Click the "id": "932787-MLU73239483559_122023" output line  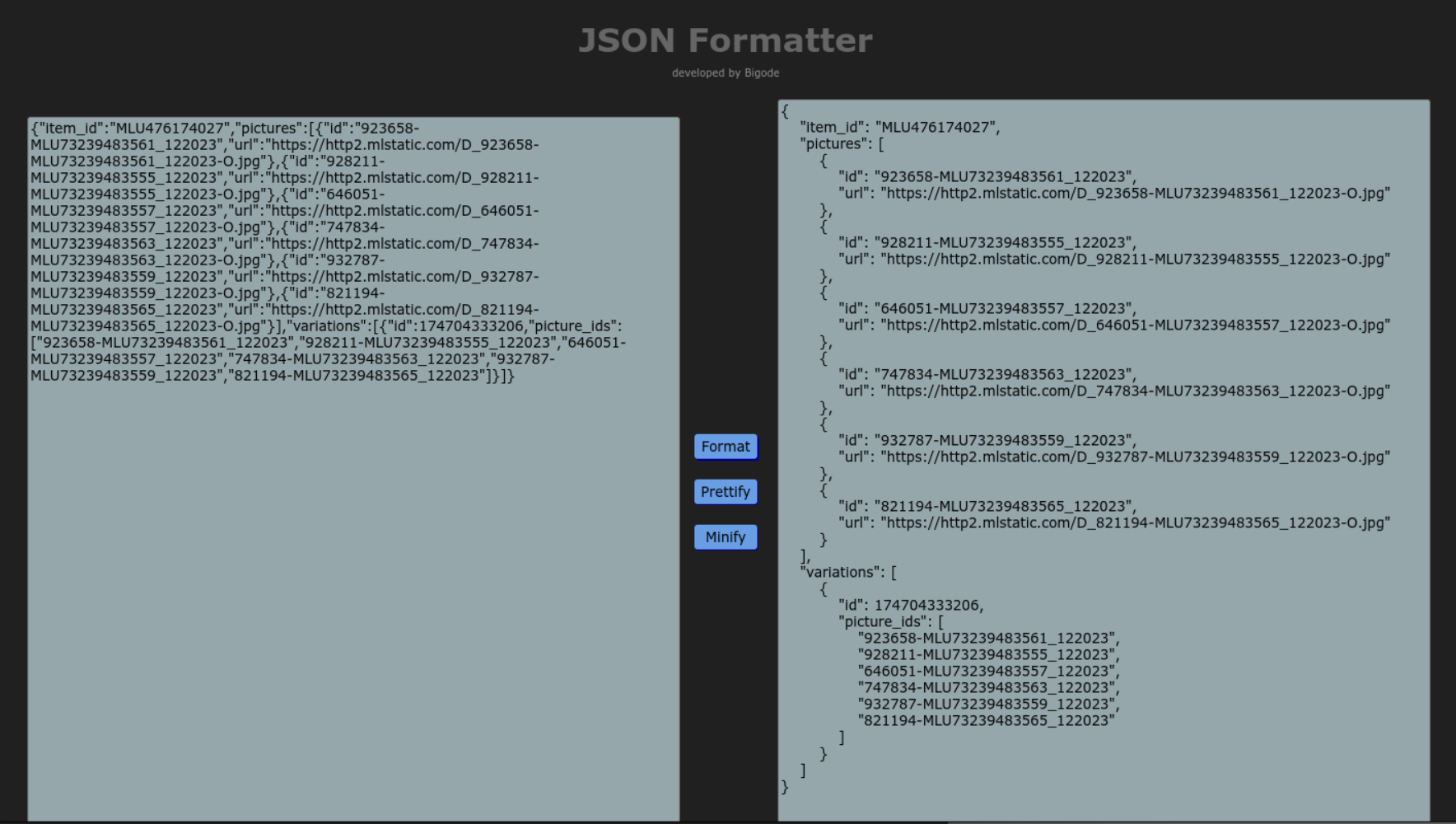[x=987, y=440]
